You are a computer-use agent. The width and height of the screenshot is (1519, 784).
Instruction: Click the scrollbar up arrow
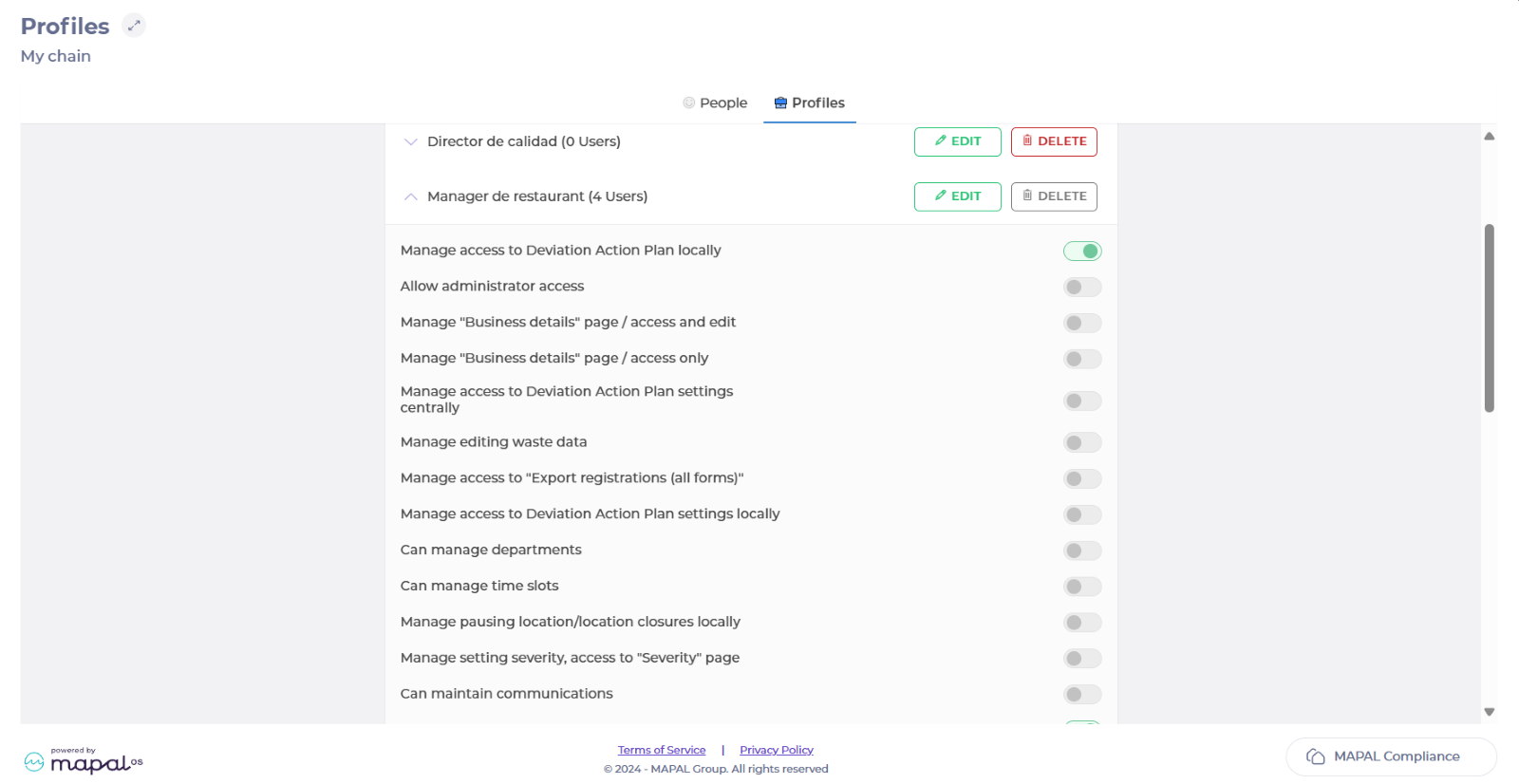[x=1490, y=137]
